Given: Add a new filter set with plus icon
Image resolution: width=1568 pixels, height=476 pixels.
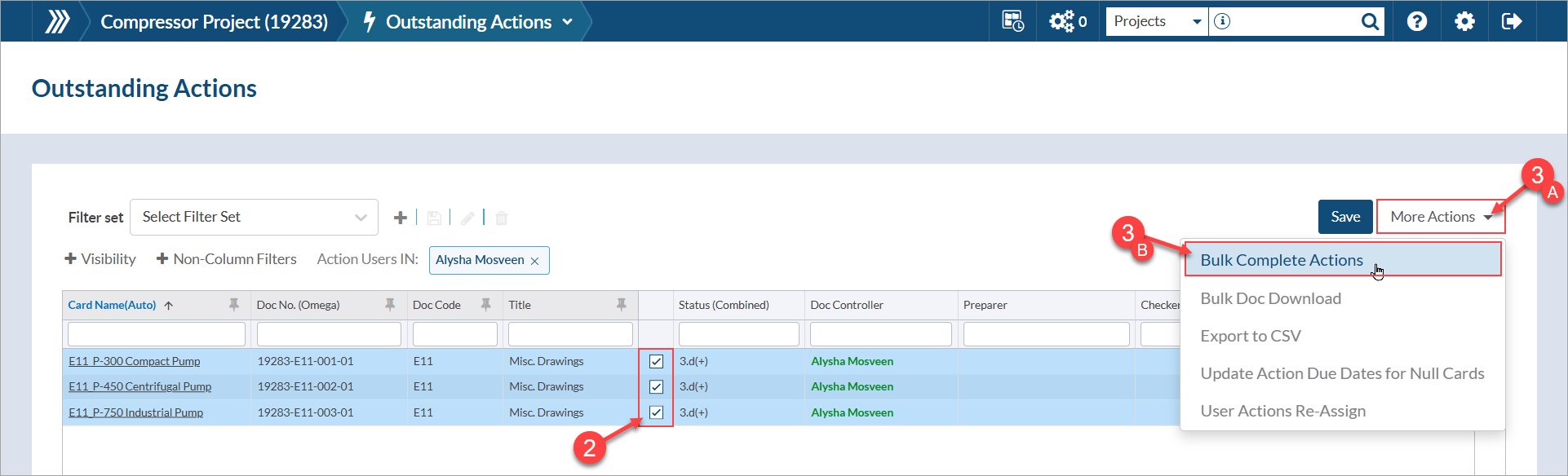Looking at the screenshot, I should pyautogui.click(x=401, y=218).
